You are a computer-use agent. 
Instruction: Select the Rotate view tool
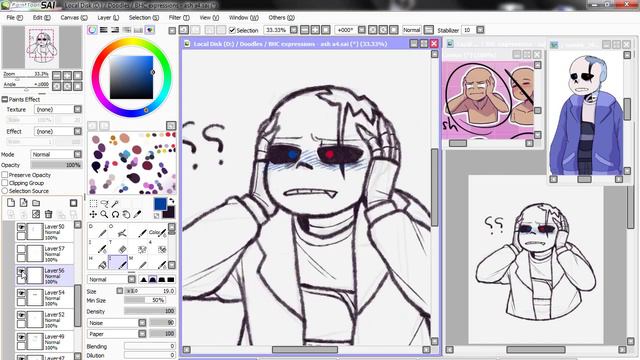(116, 214)
